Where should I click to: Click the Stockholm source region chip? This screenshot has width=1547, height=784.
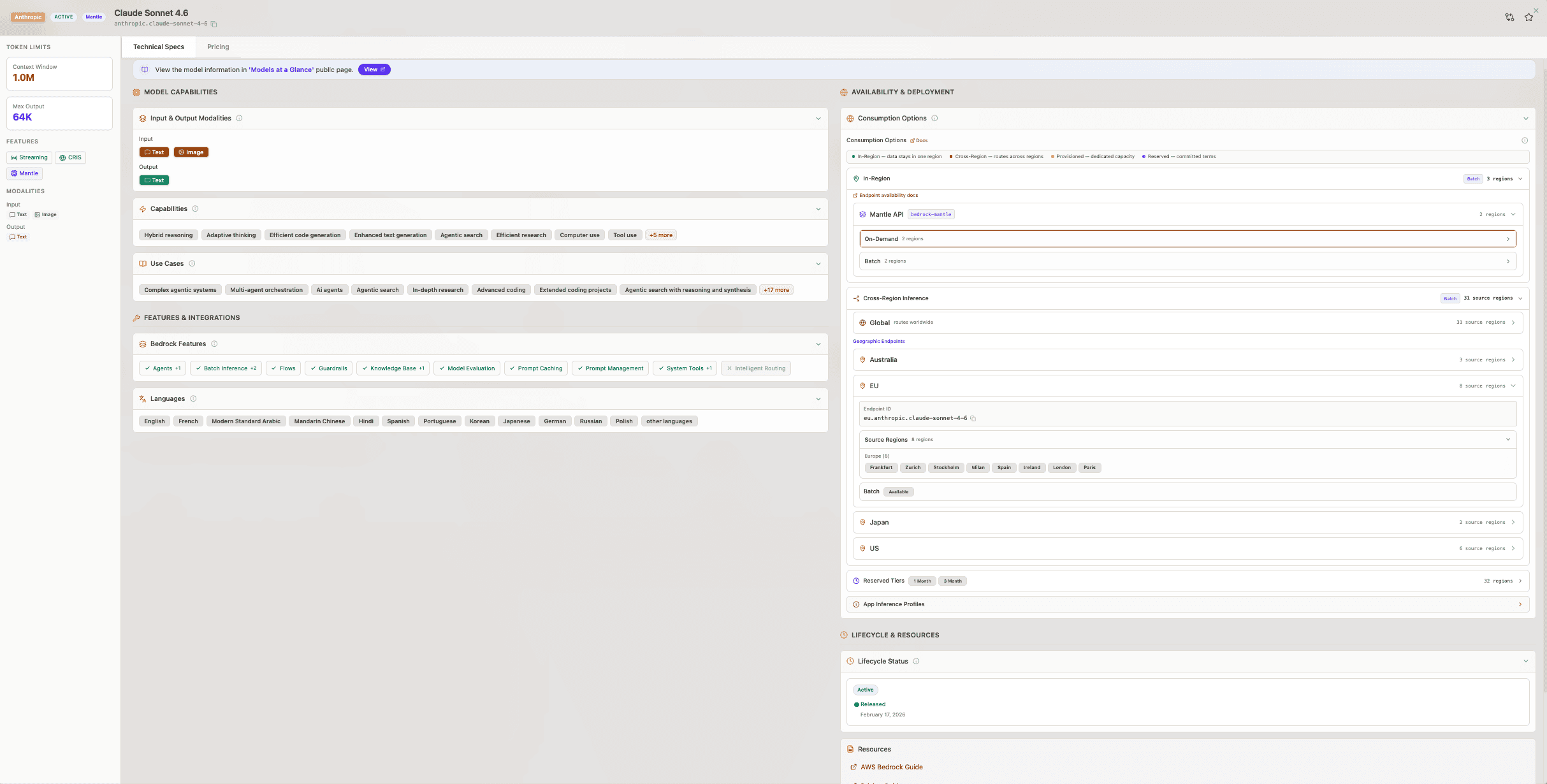pyautogui.click(x=946, y=468)
